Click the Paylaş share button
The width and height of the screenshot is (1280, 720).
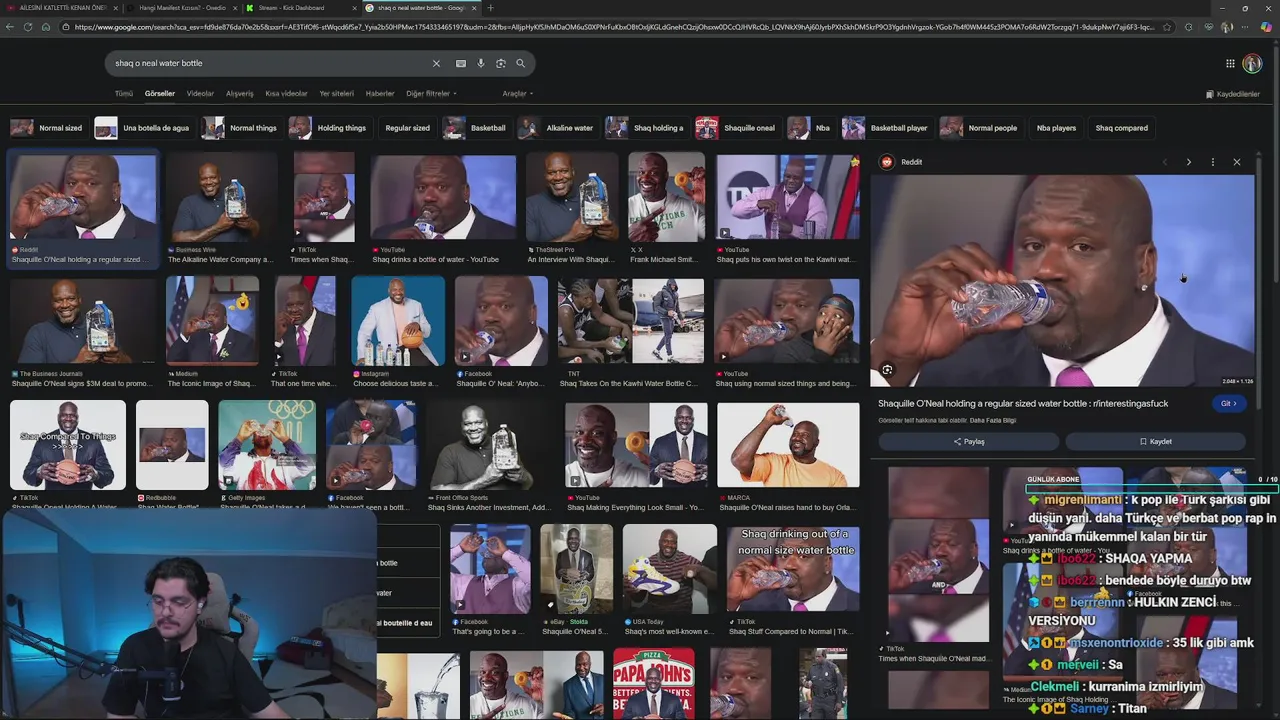click(968, 441)
